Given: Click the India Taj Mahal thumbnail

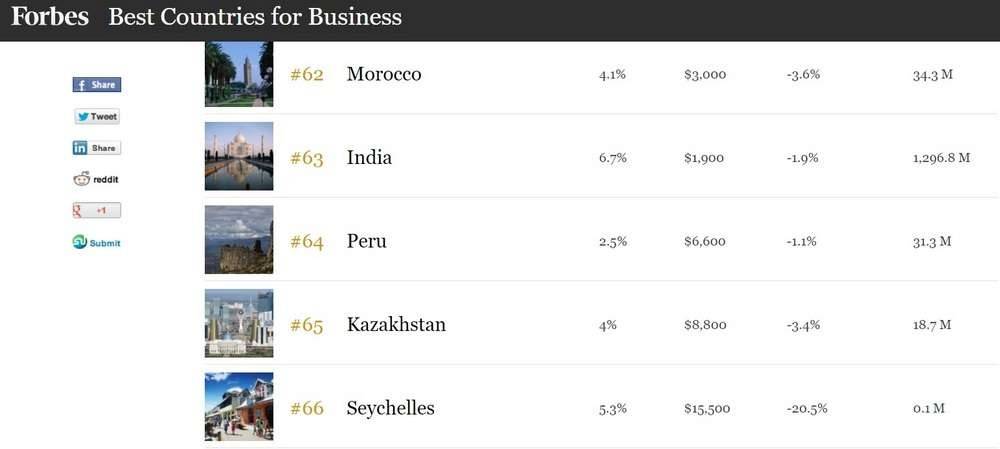Looking at the screenshot, I should (x=239, y=156).
